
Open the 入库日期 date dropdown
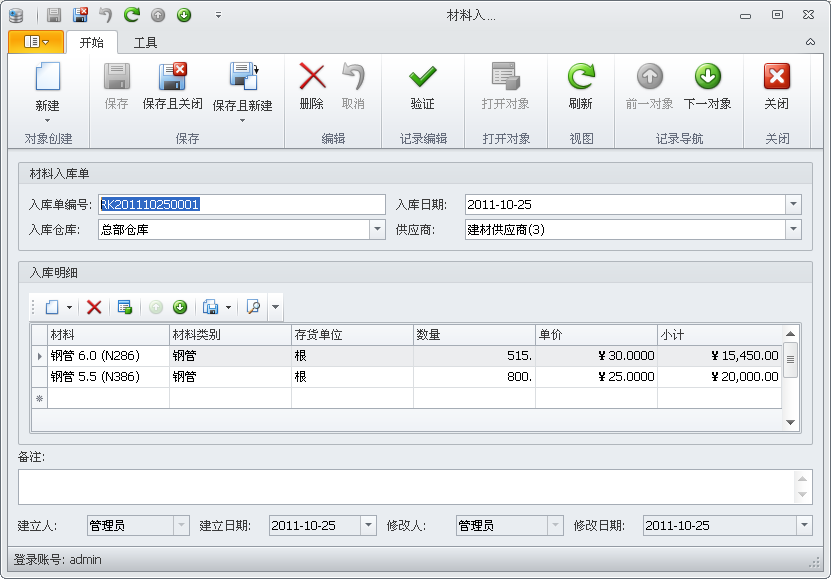pos(793,204)
